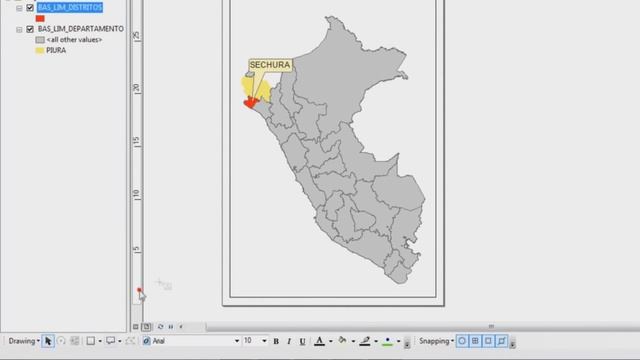This screenshot has width=640, height=360.
Task: Select the Rectangle drawing tool
Action: (91, 341)
